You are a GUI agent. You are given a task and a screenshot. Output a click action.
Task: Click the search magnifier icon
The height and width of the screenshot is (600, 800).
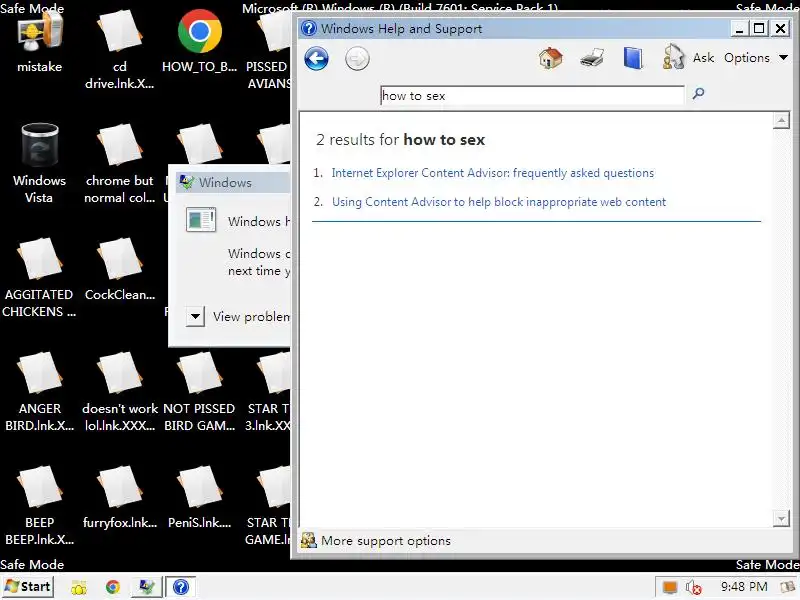tap(698, 93)
